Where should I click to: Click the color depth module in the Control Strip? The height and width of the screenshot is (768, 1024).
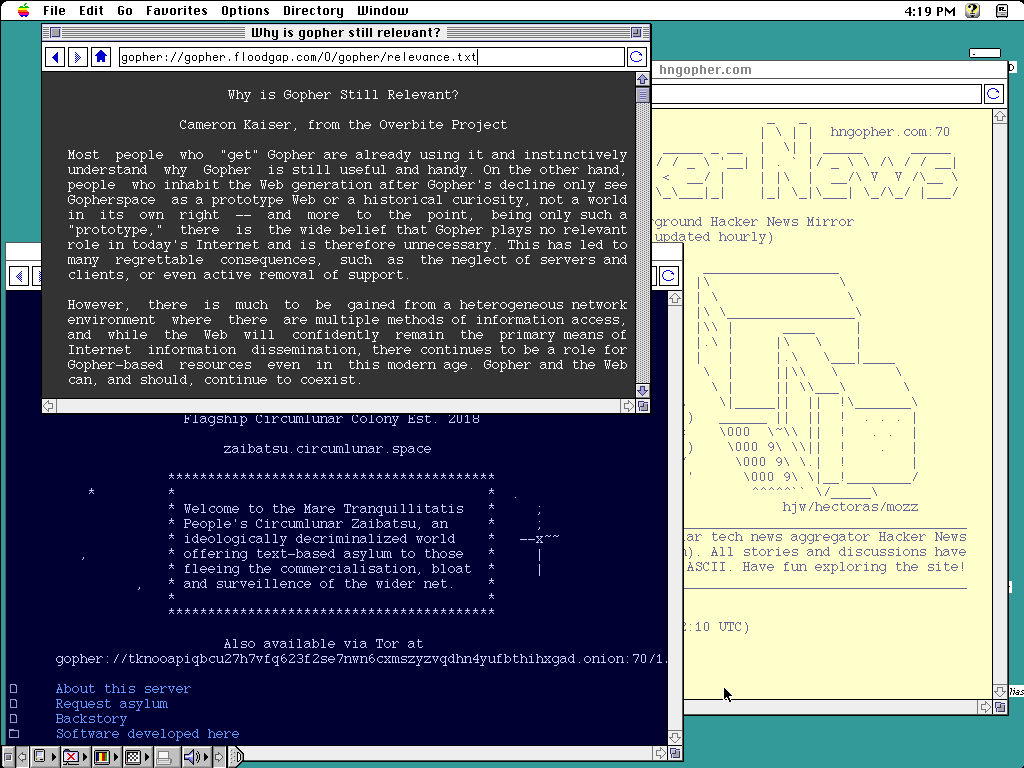pyautogui.click(x=103, y=757)
